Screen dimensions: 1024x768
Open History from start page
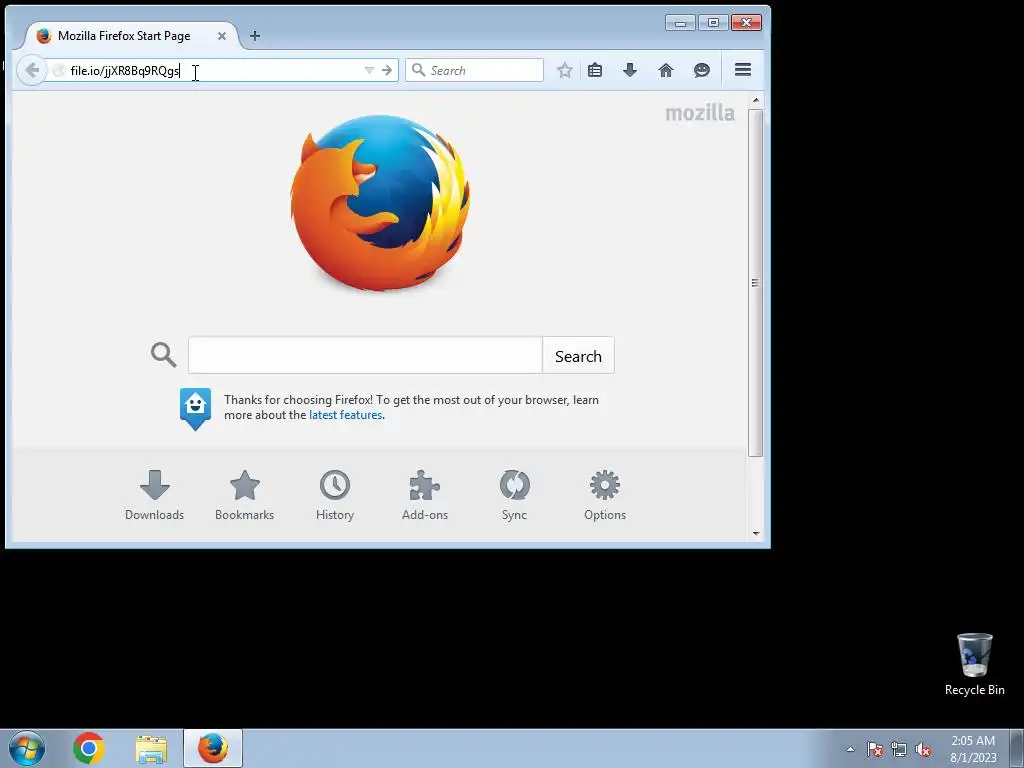coord(334,495)
